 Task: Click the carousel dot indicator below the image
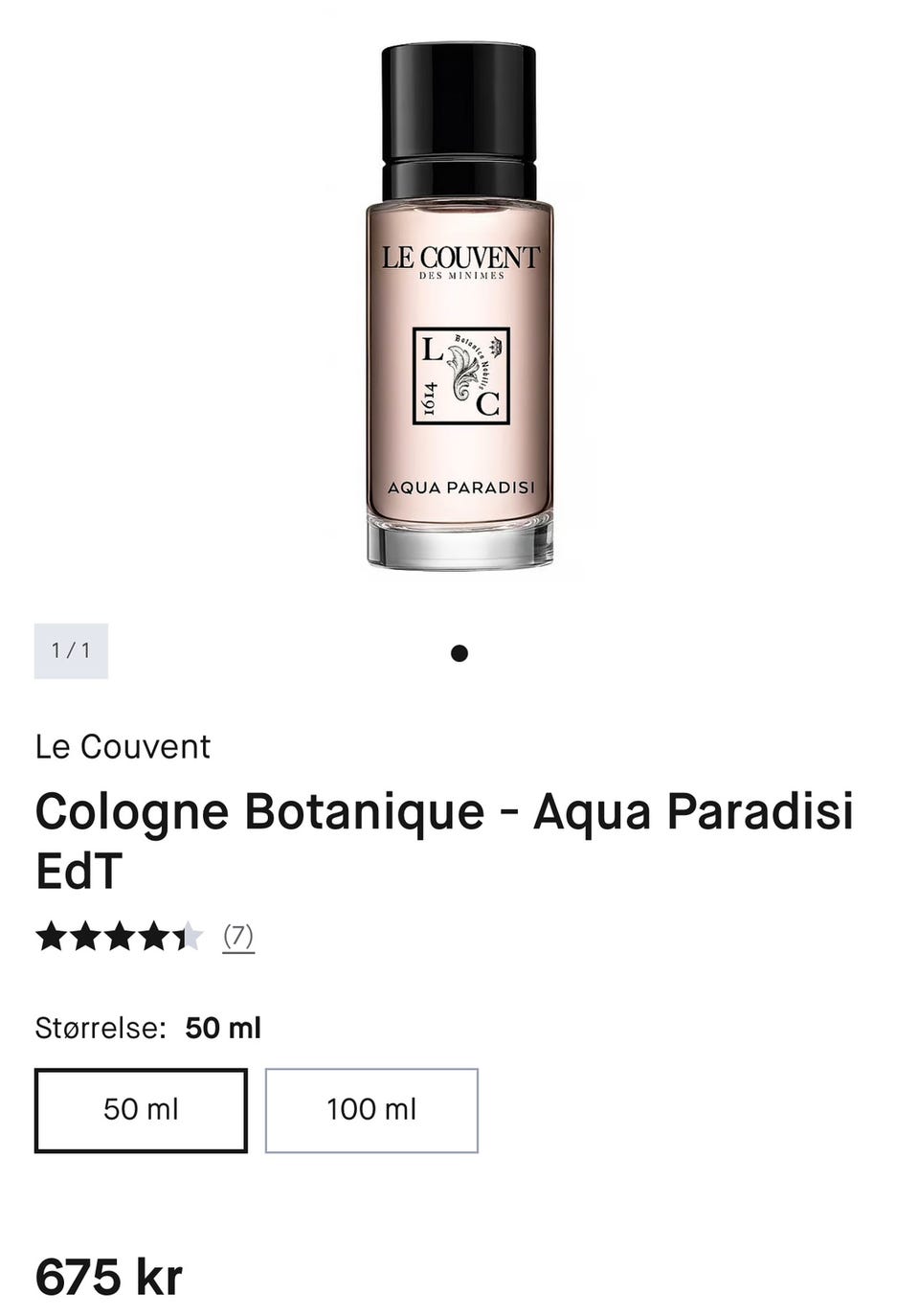click(x=459, y=653)
